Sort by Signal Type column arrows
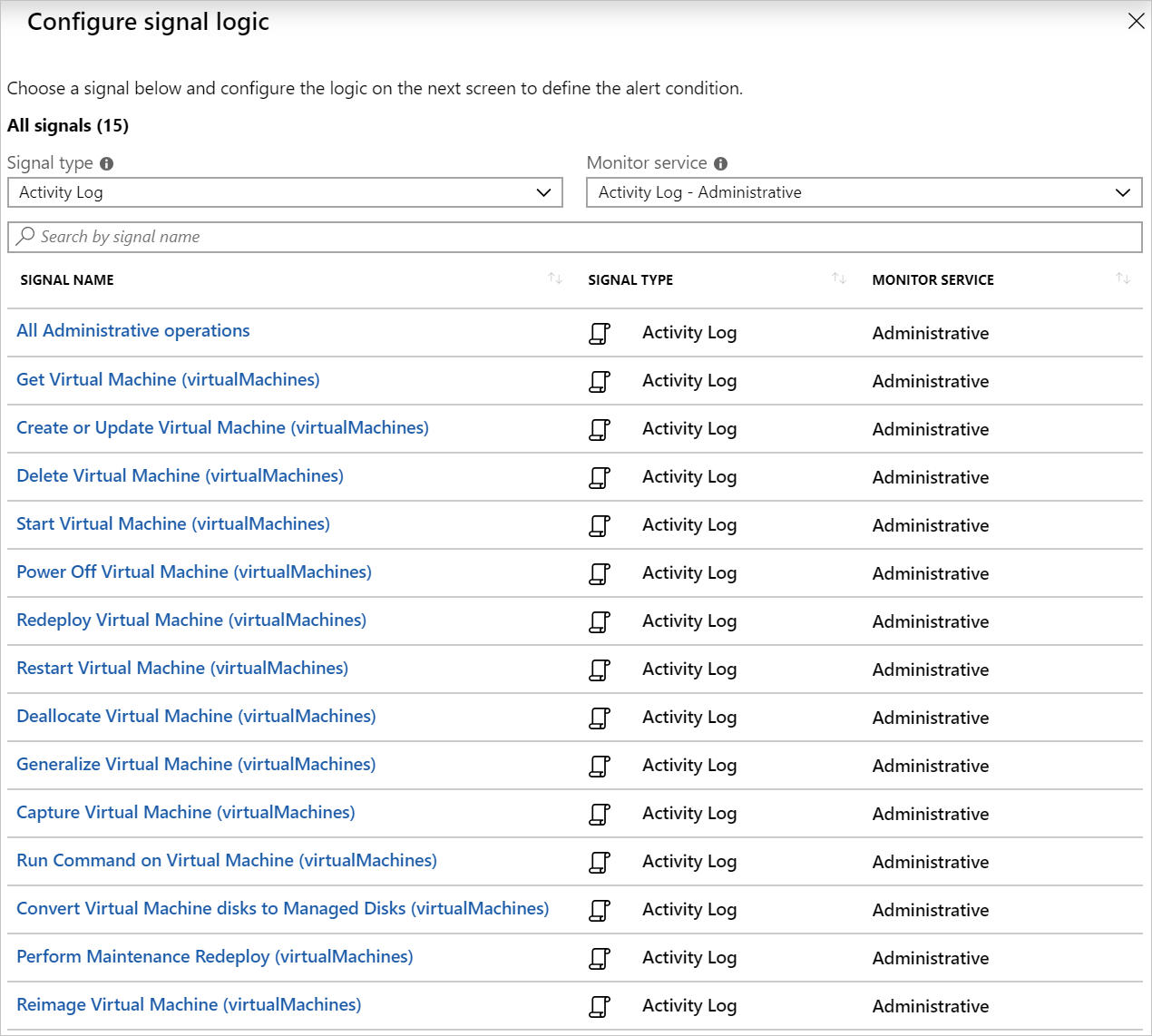 click(x=839, y=279)
